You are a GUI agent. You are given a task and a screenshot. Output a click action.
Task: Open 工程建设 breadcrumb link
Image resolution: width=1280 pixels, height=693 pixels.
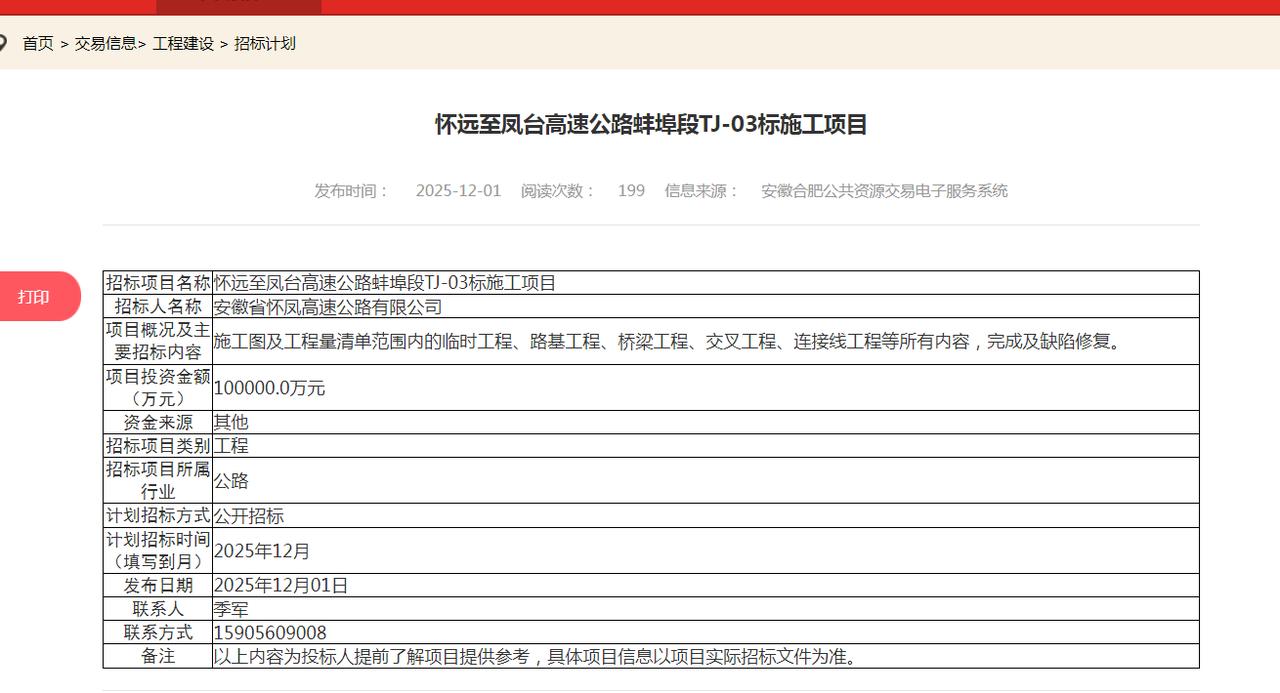pos(183,44)
